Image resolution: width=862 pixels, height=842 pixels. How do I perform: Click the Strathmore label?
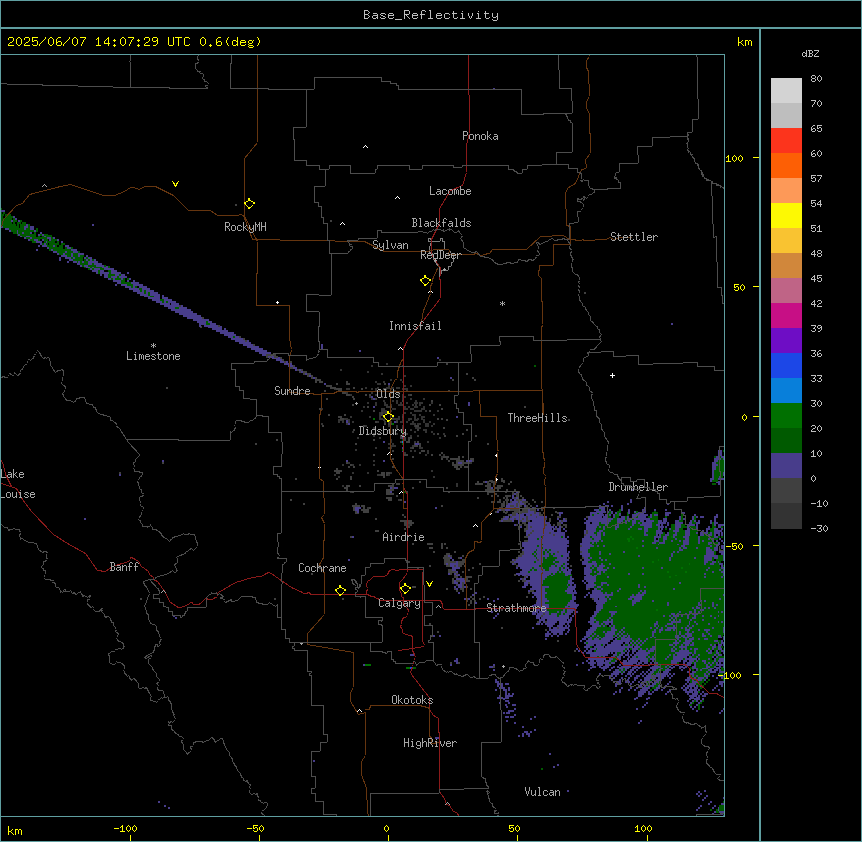tap(516, 608)
